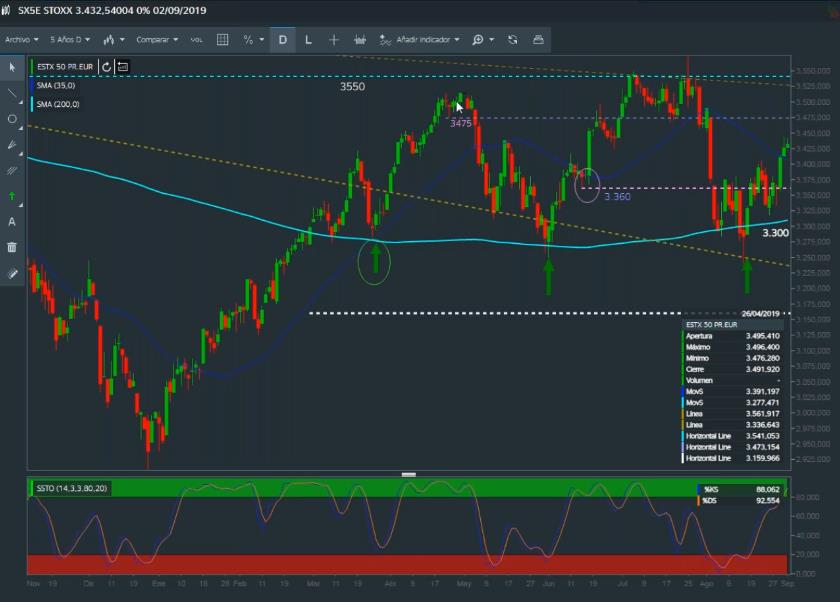
Task: Choose the circle shape drawing tool
Action: 12,119
